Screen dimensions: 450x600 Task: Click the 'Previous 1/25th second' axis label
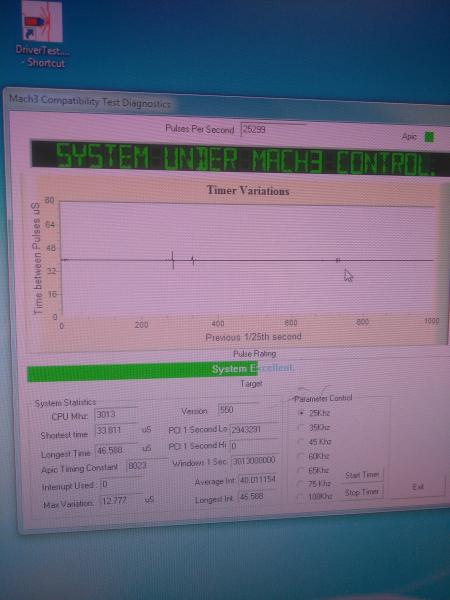click(253, 337)
